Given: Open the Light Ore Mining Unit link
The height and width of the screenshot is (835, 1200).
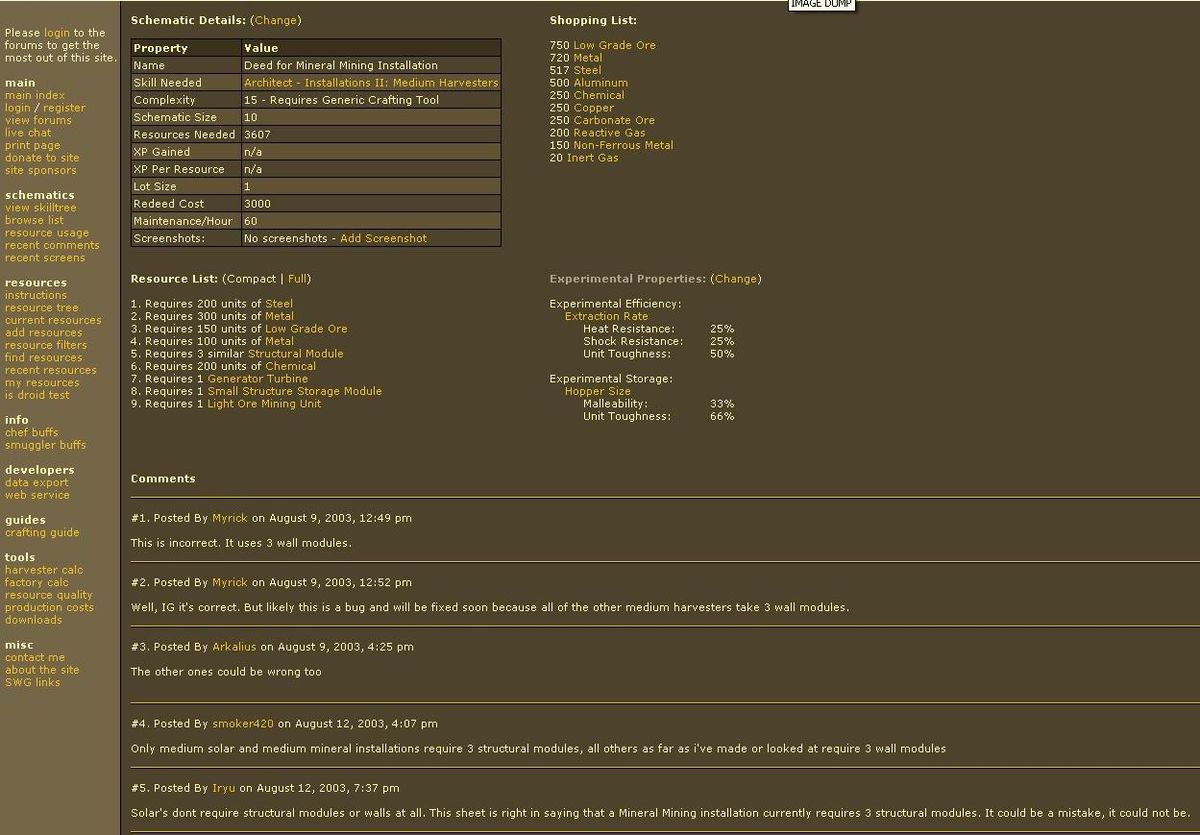Looking at the screenshot, I should (264, 404).
